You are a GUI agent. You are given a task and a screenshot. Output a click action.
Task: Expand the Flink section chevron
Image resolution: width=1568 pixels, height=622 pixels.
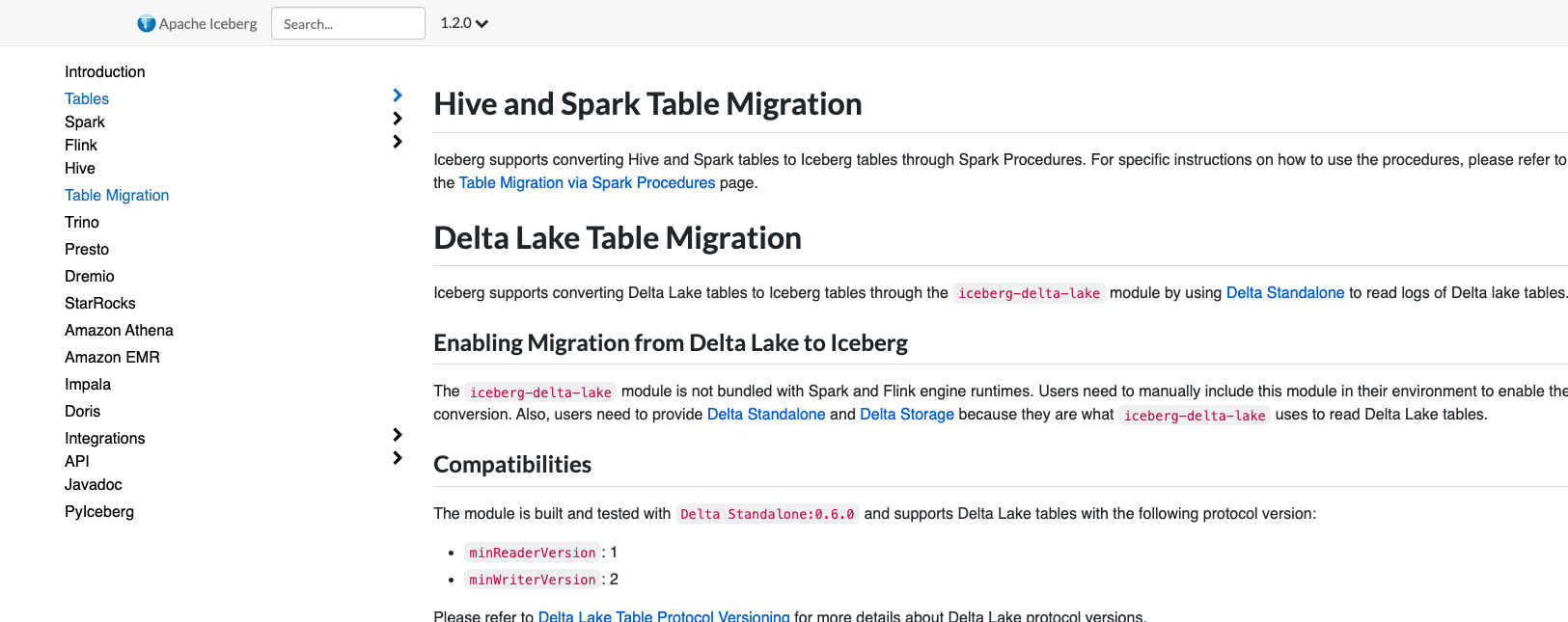click(398, 142)
